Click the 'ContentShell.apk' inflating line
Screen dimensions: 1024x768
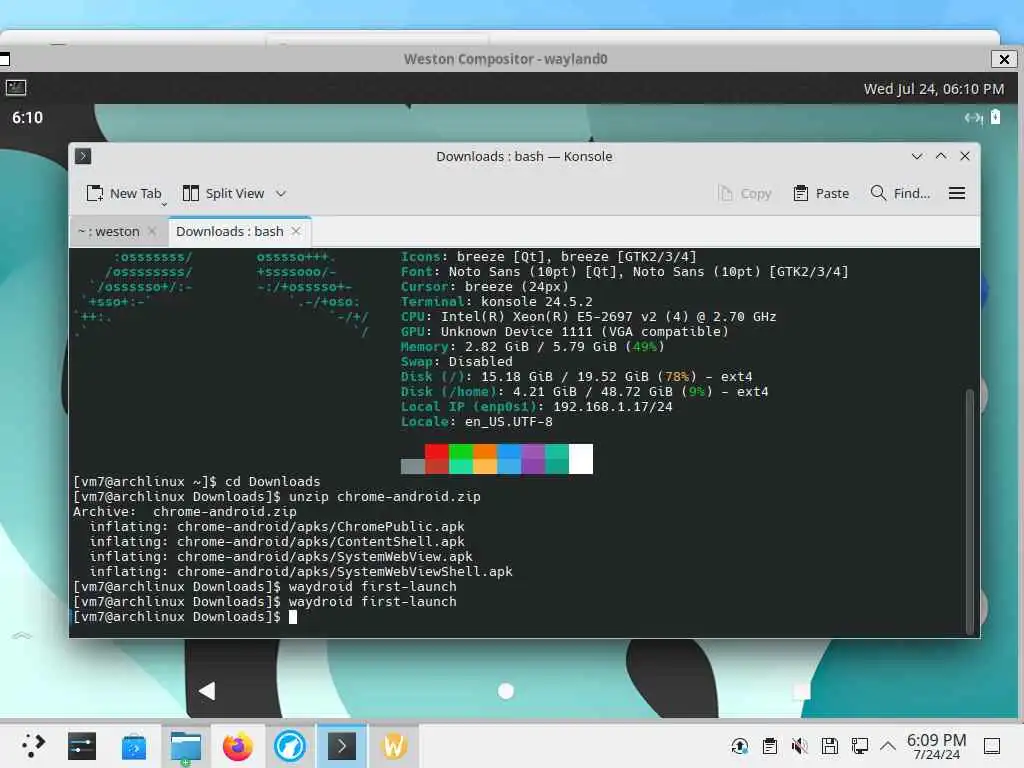click(x=277, y=541)
